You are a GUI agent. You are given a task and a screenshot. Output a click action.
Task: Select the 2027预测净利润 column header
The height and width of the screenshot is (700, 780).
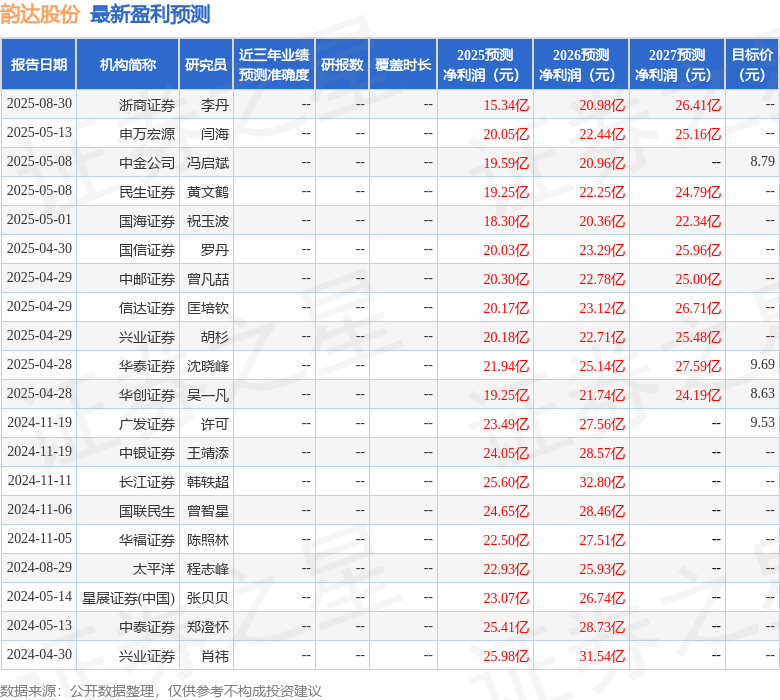(x=677, y=65)
